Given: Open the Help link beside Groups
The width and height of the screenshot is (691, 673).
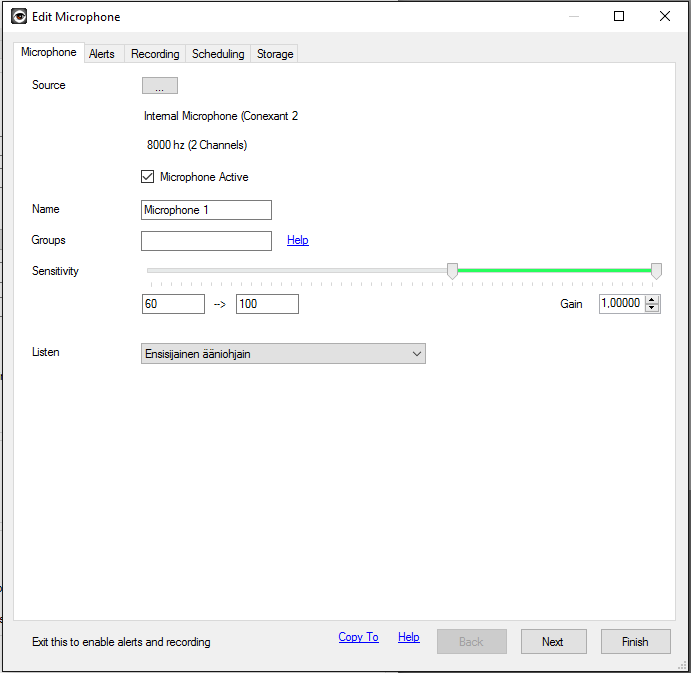Looking at the screenshot, I should tap(298, 240).
